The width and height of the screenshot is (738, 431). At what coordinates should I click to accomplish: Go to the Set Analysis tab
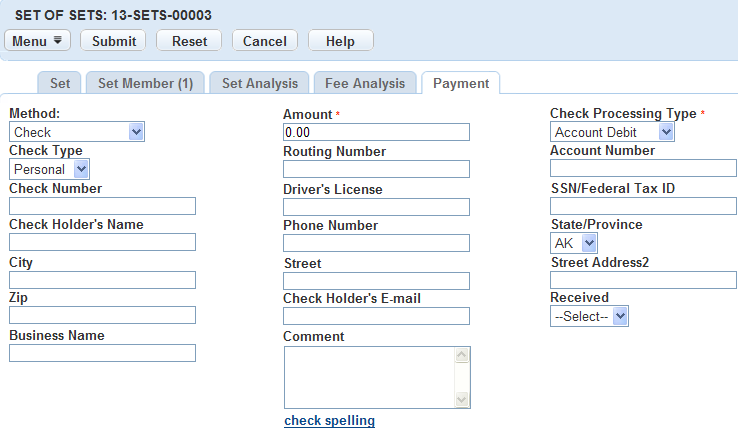click(x=260, y=84)
